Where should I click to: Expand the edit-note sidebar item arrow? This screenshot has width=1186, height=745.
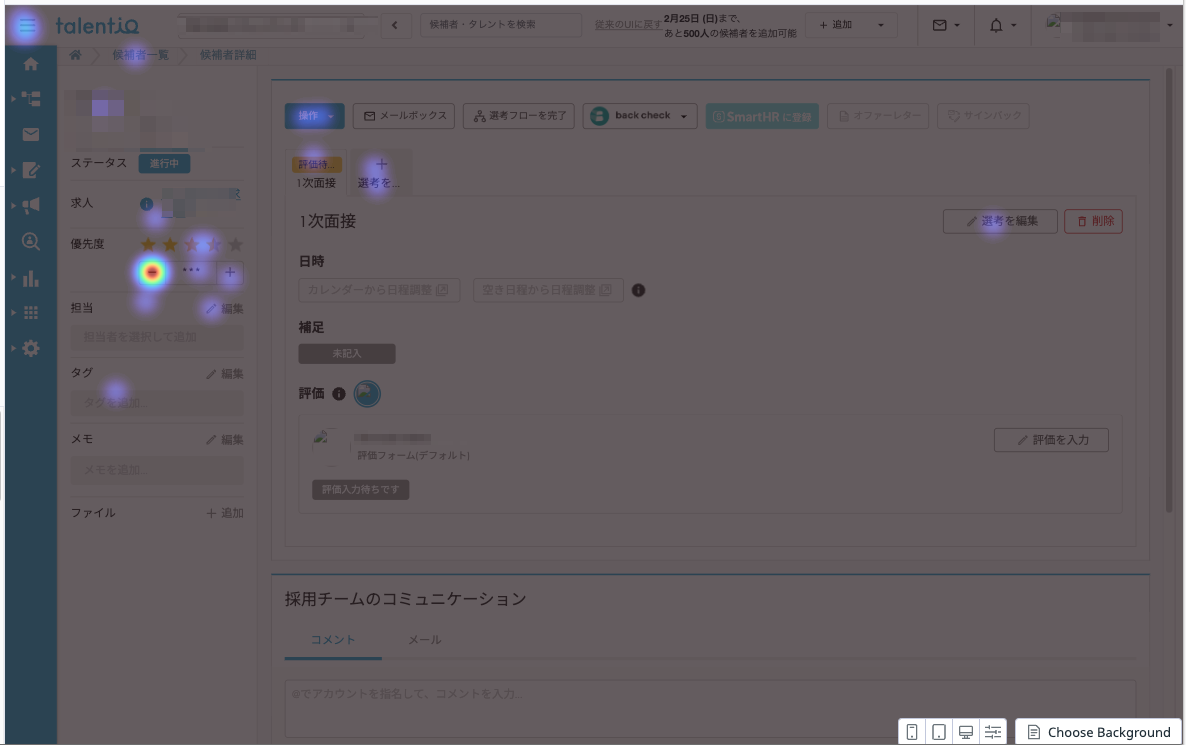point(14,170)
